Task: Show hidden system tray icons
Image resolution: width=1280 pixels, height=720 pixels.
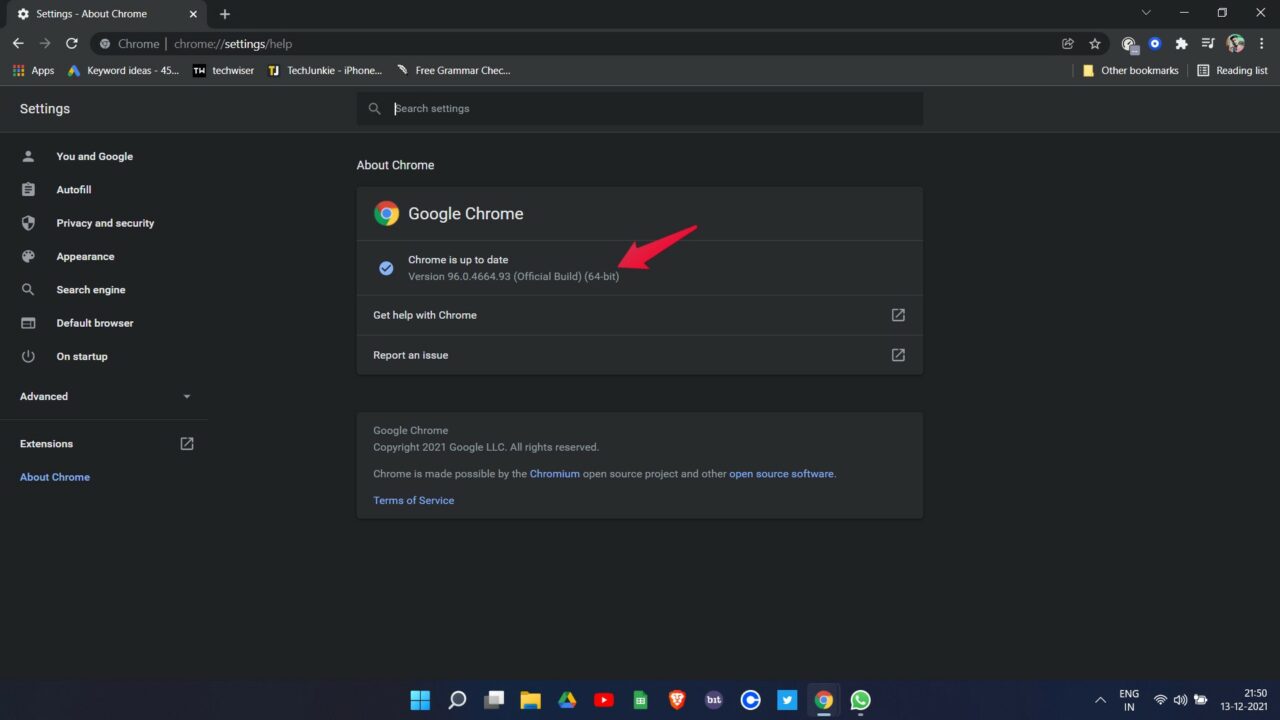Action: (x=1100, y=700)
